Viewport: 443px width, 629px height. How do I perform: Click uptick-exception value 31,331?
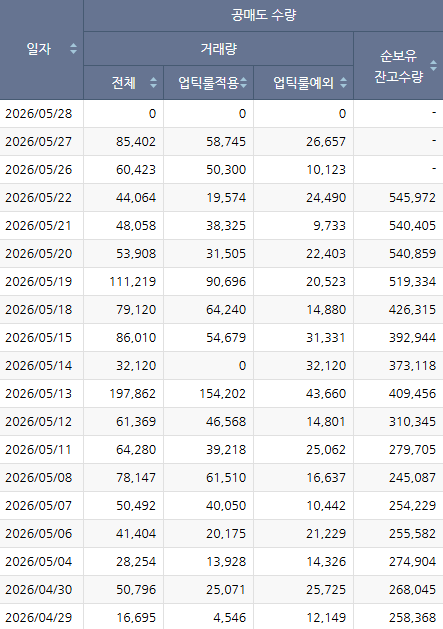[326, 338]
